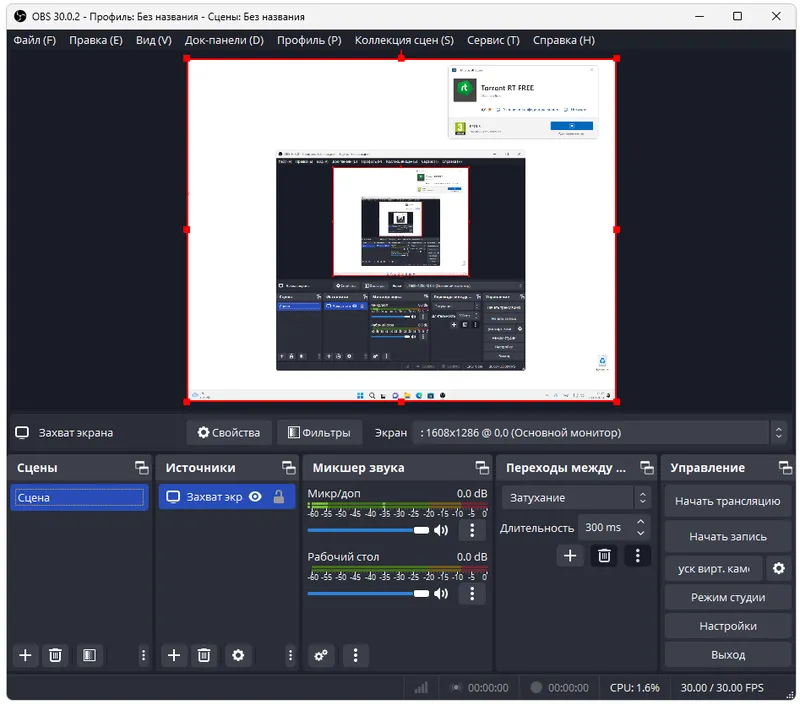Click the network signal status bar icon
Screen dimensions: 800x705
[x=421, y=688]
